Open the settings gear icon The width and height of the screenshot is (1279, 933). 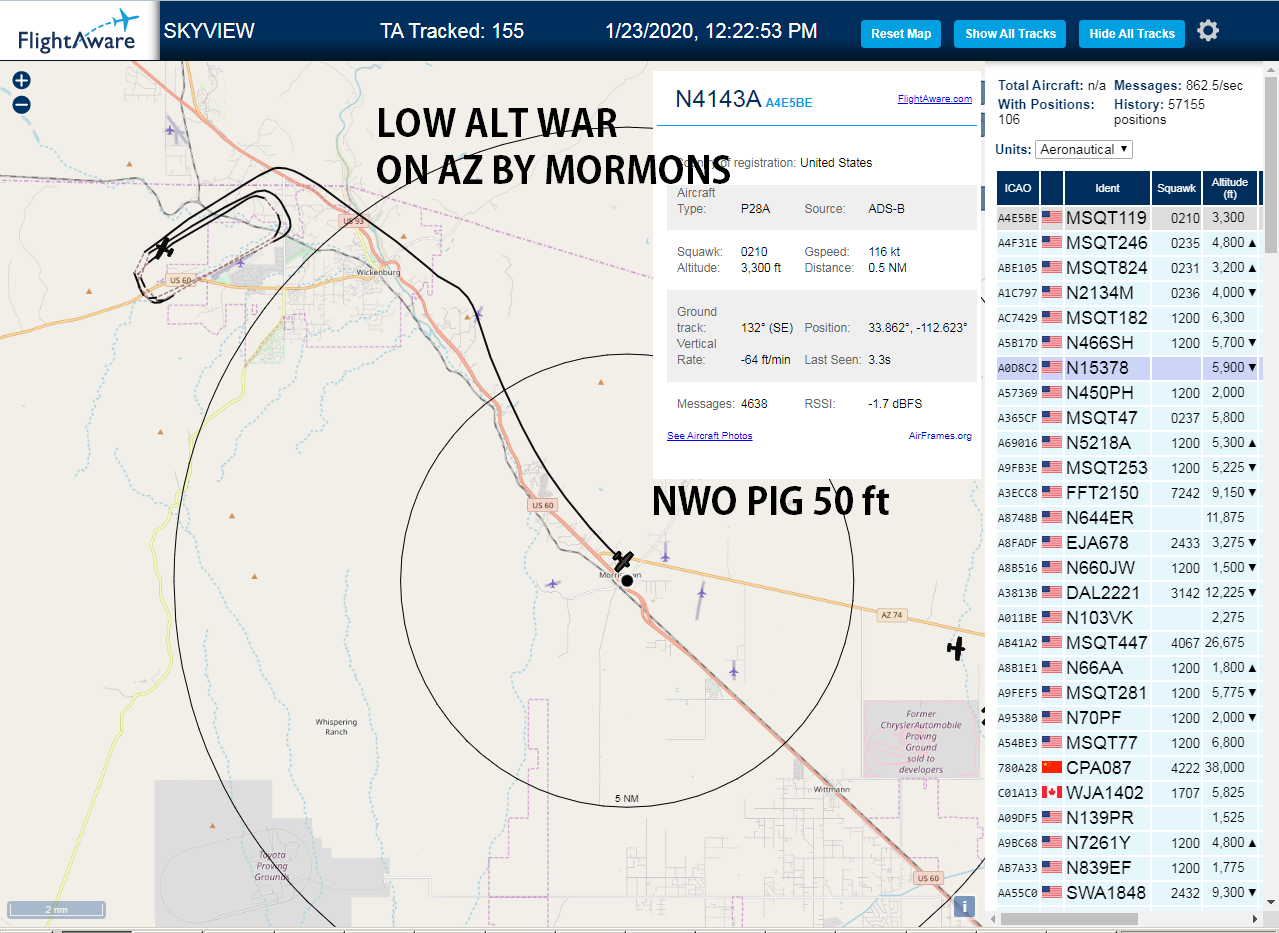pyautogui.click(x=1208, y=31)
